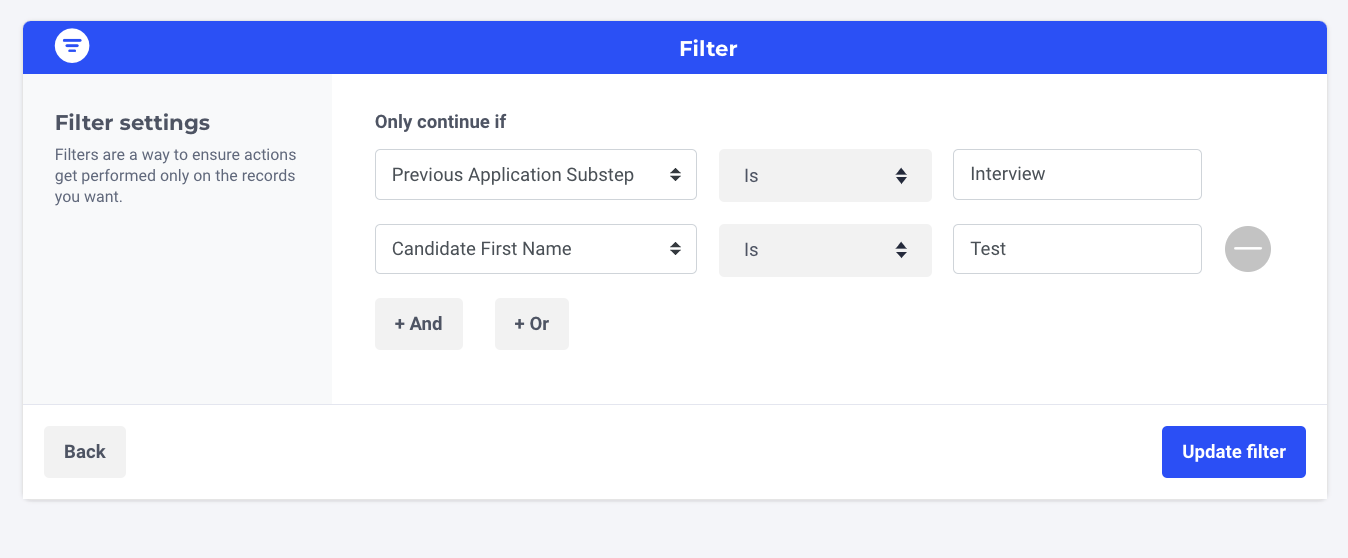Click the arrows in the second row's Is selector
Screen dimensions: 1348x558
click(x=901, y=250)
